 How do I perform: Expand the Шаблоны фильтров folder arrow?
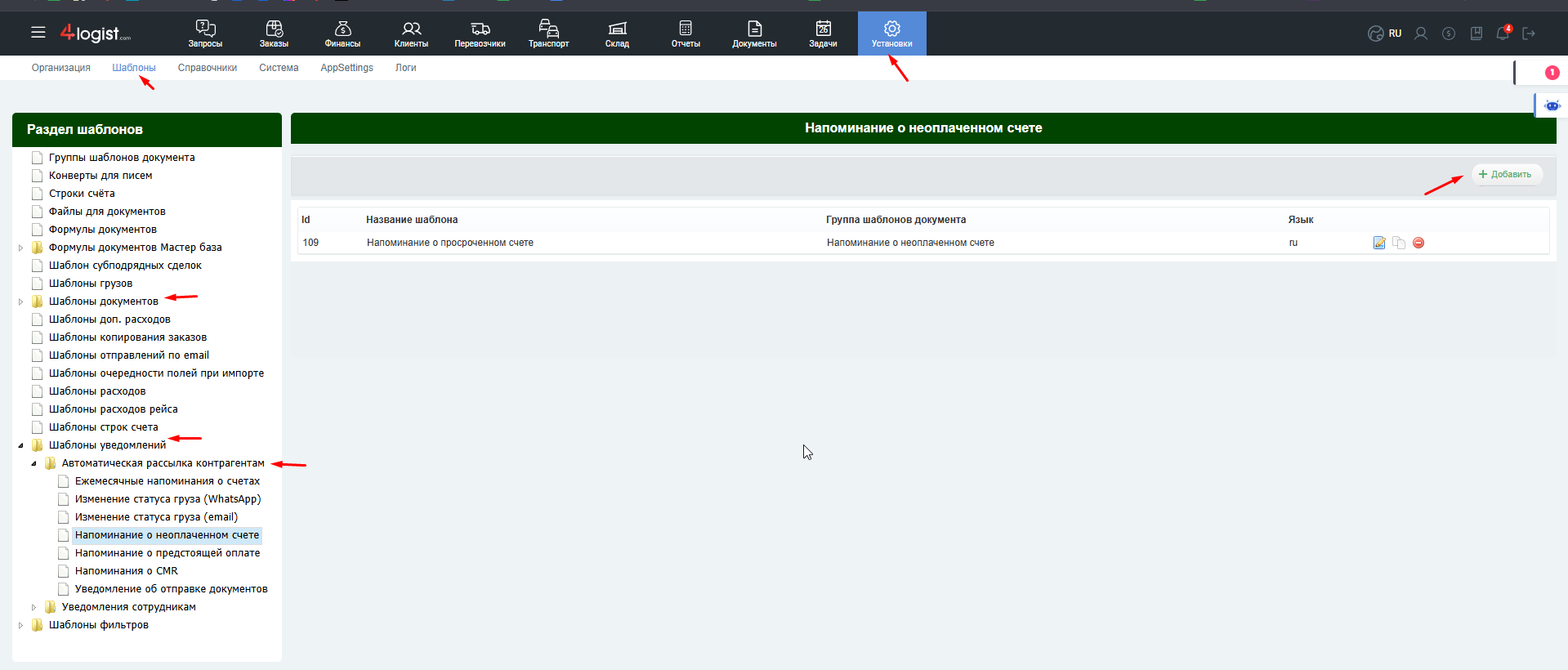pos(21,625)
